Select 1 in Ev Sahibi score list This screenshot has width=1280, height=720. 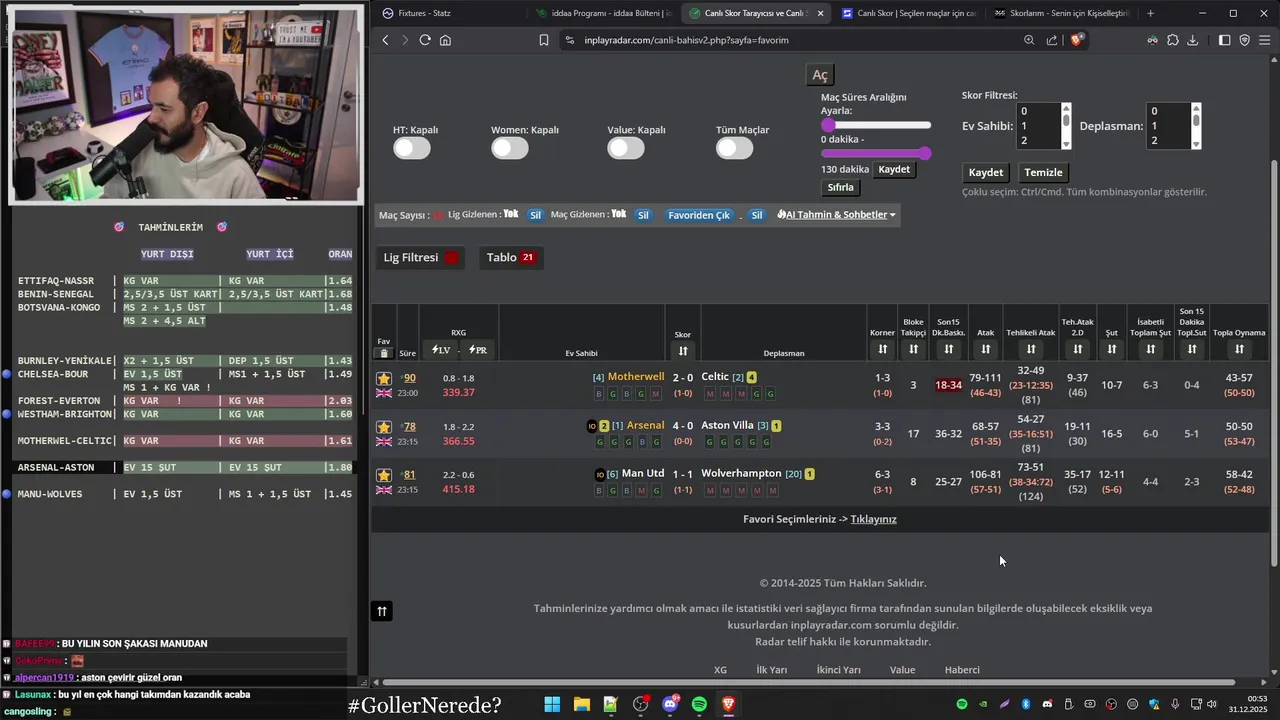1037,126
